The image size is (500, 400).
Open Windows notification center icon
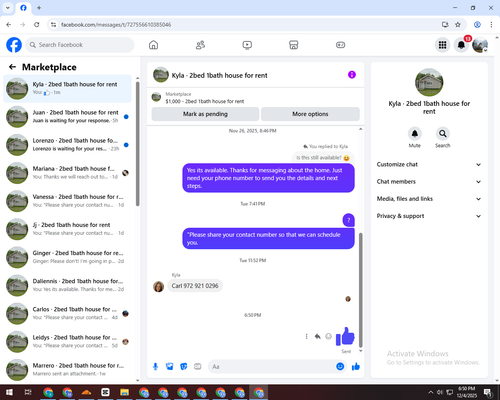488,392
